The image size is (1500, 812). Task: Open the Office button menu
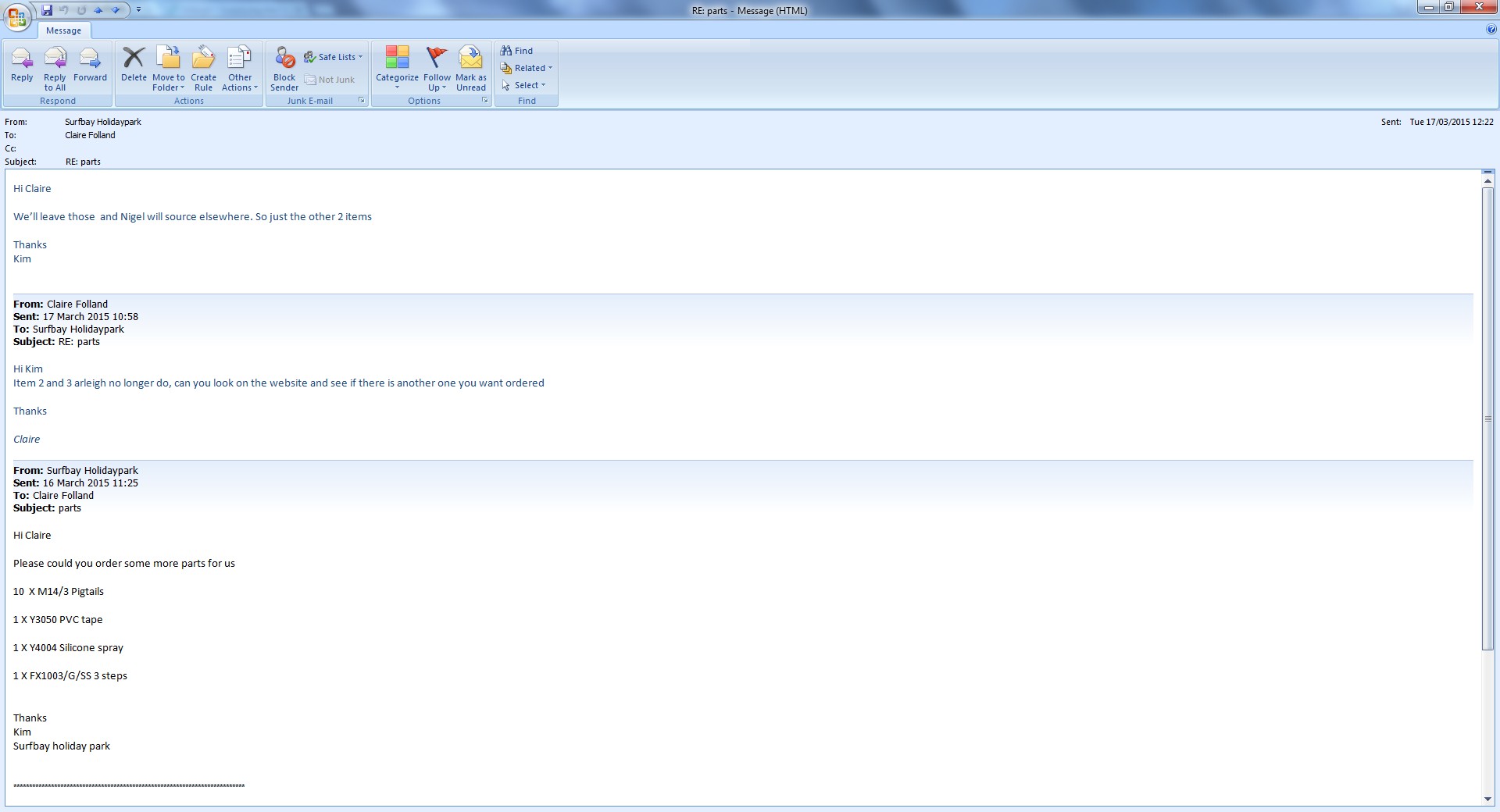(17, 16)
